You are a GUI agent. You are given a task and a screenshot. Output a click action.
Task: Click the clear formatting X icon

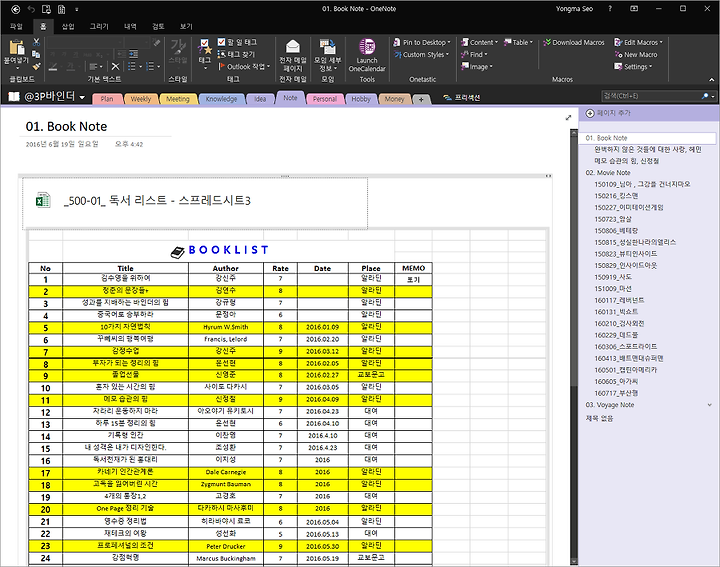[x=116, y=67]
